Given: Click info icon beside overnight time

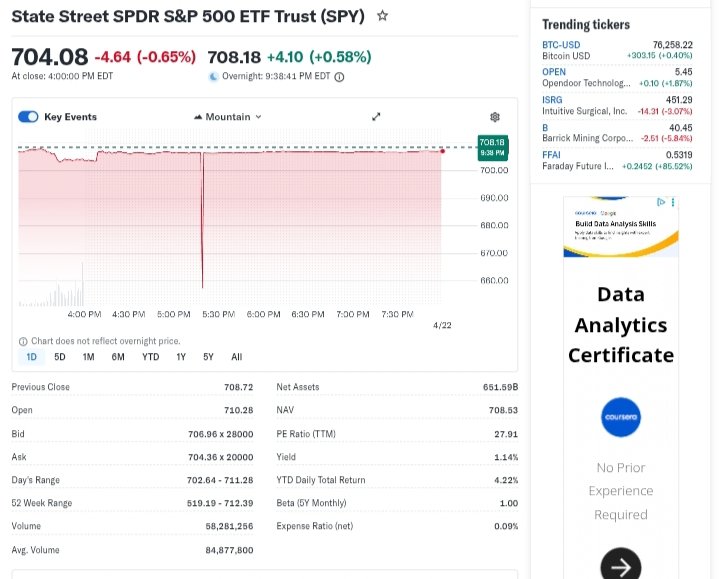Looking at the screenshot, I should point(339,77).
